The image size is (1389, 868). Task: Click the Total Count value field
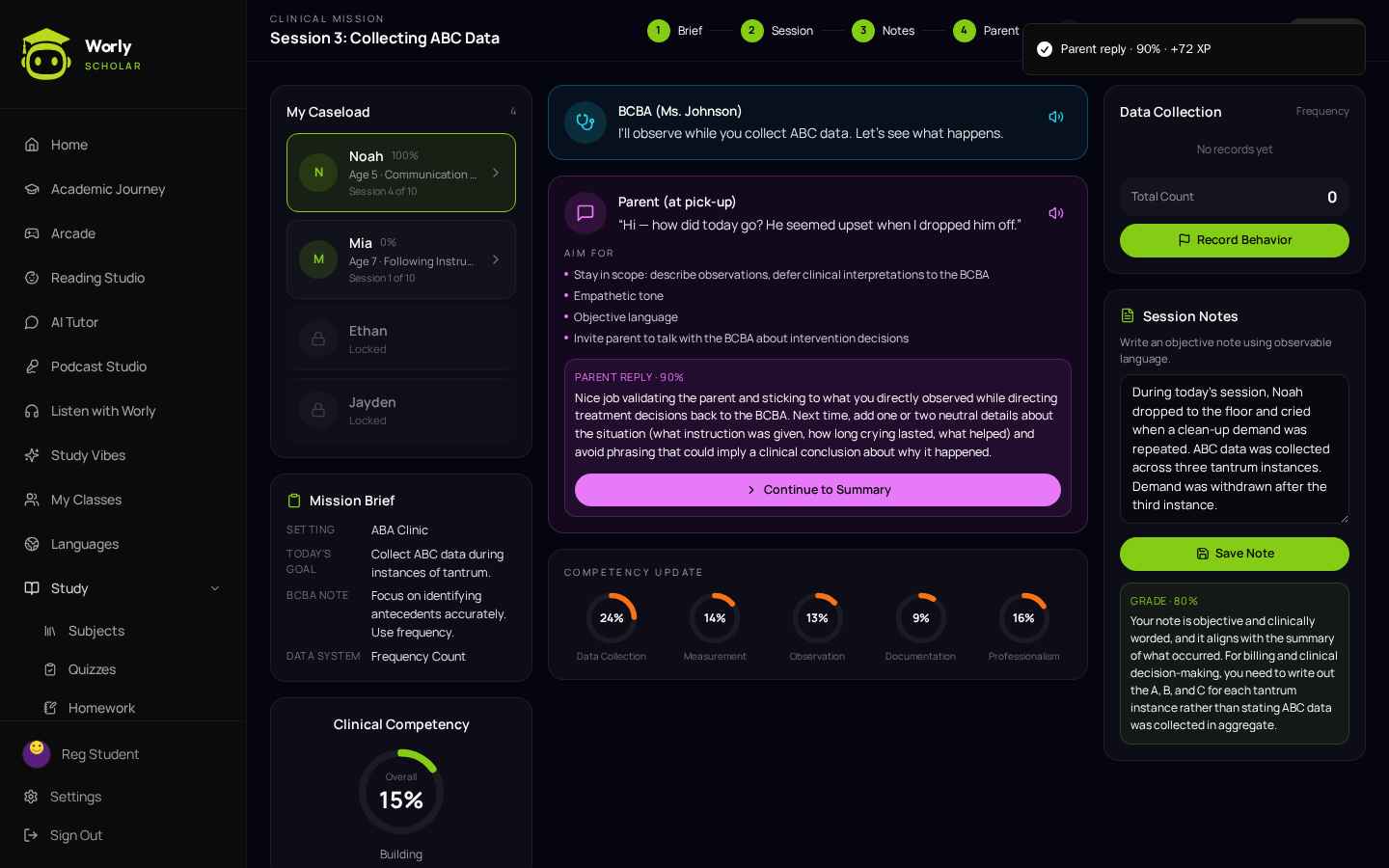[x=1235, y=197]
